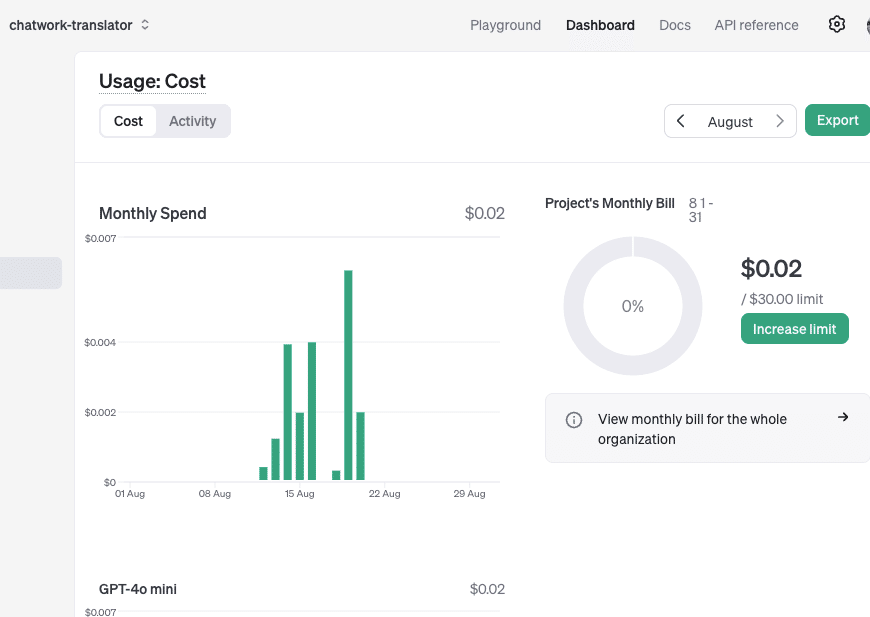Screen dimensions: 870x617
Task: Open the settings gear icon
Action: click(x=837, y=25)
